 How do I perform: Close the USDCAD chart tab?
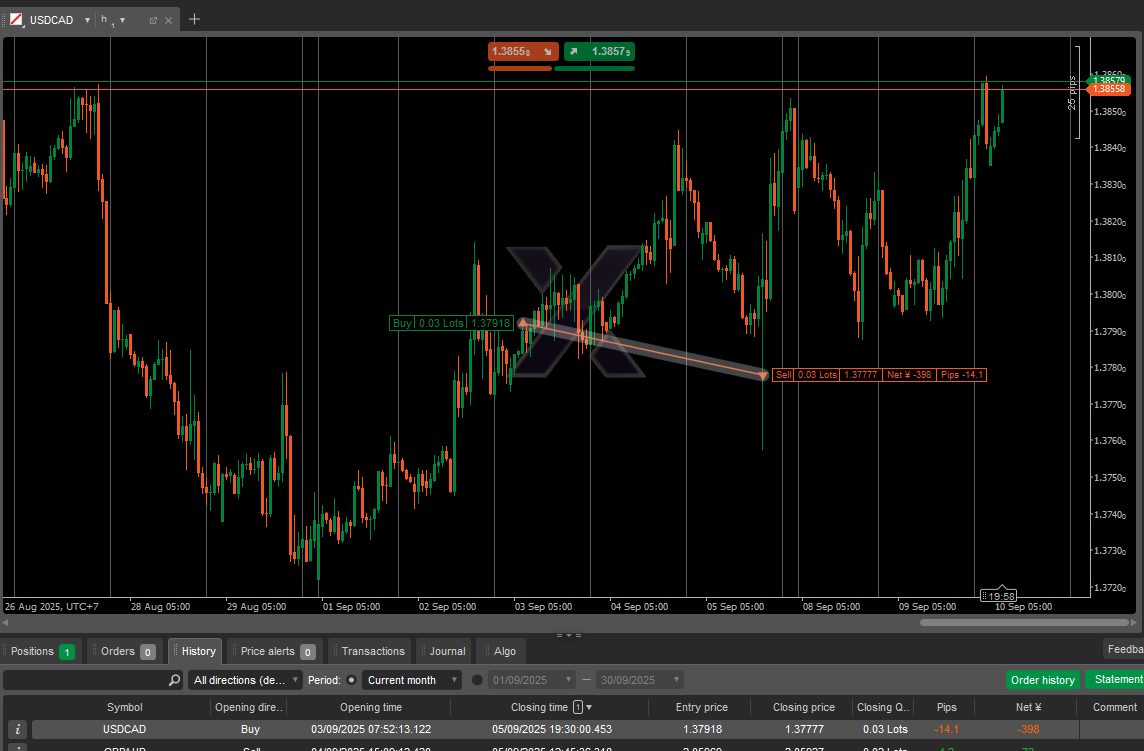[168, 20]
